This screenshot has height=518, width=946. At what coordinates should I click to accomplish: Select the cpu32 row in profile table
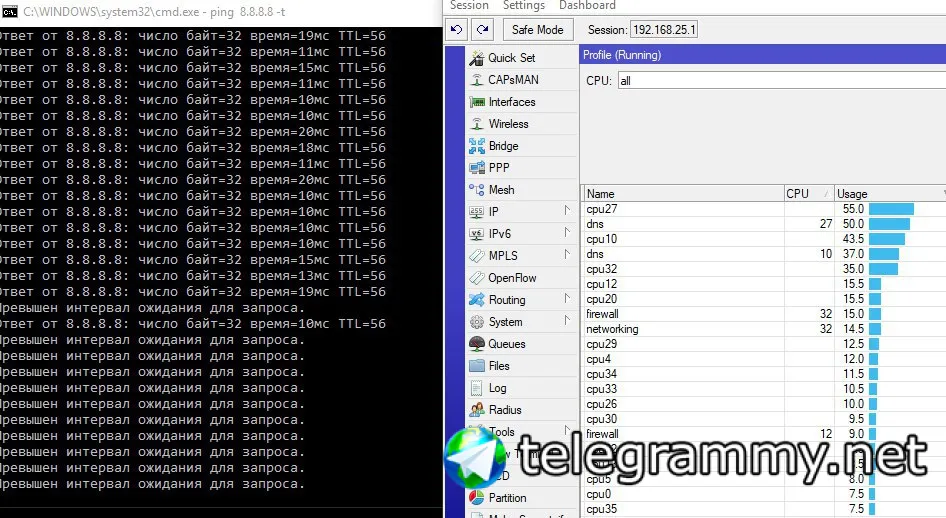(765, 269)
